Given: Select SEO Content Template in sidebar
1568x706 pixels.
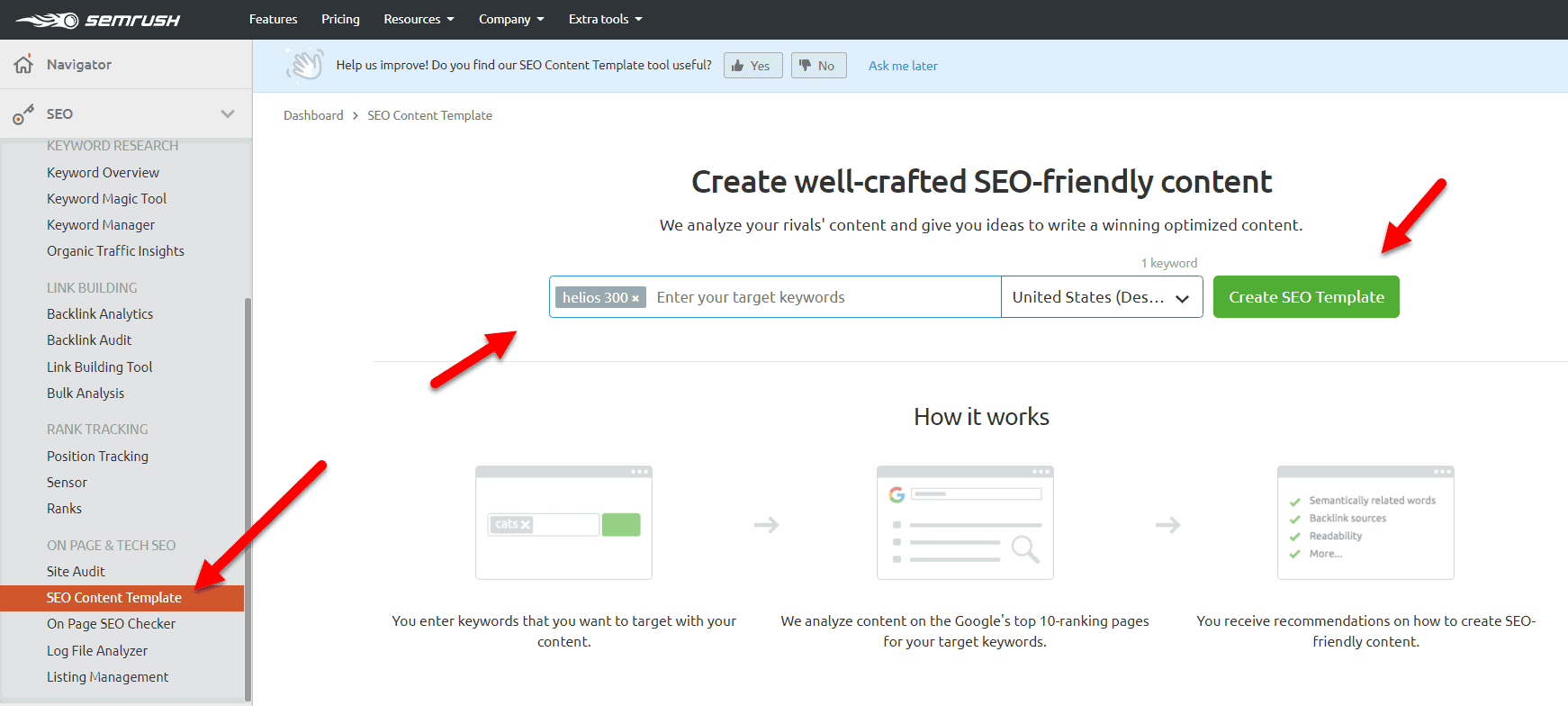Looking at the screenshot, I should coord(122,598).
